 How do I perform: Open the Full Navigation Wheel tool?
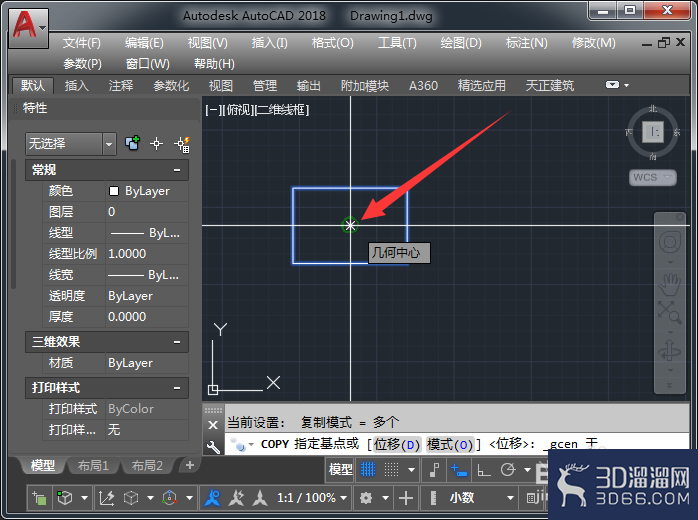coord(670,243)
